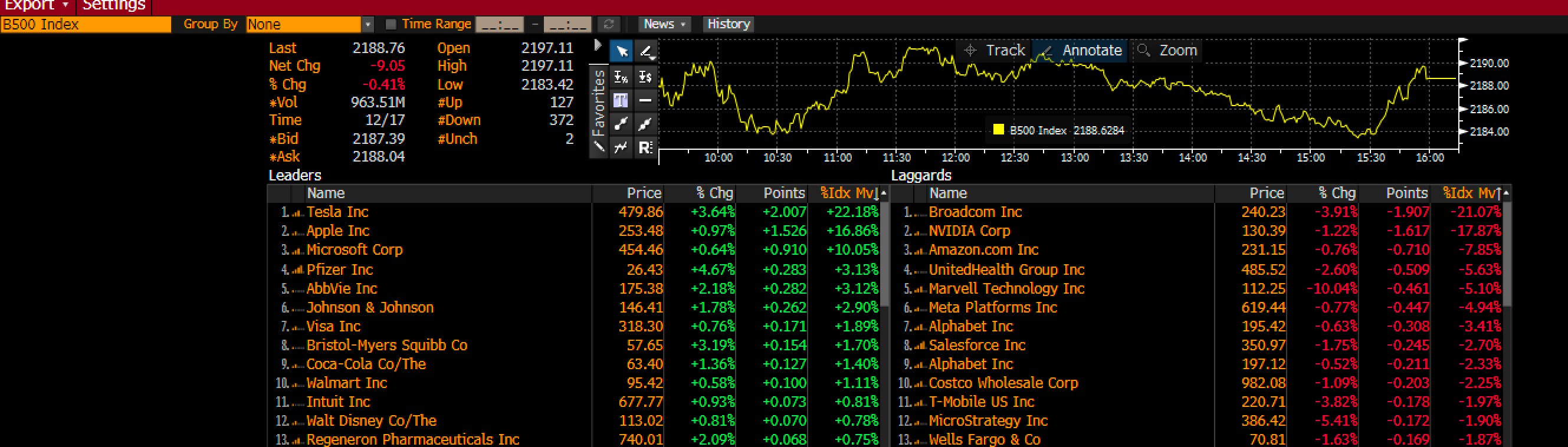Sort Laggards table by Points header
Screen dimensions: 1568x447
pyautogui.click(x=1396, y=193)
